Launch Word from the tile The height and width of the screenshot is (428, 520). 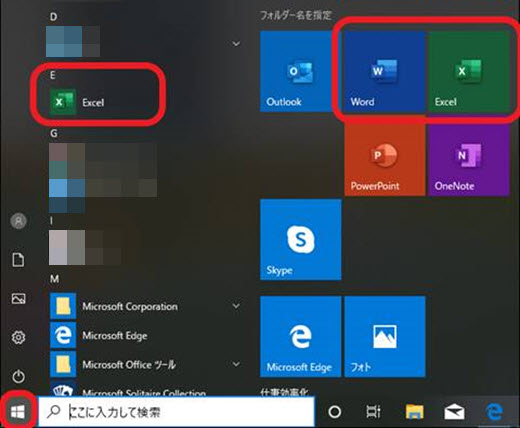[385, 71]
